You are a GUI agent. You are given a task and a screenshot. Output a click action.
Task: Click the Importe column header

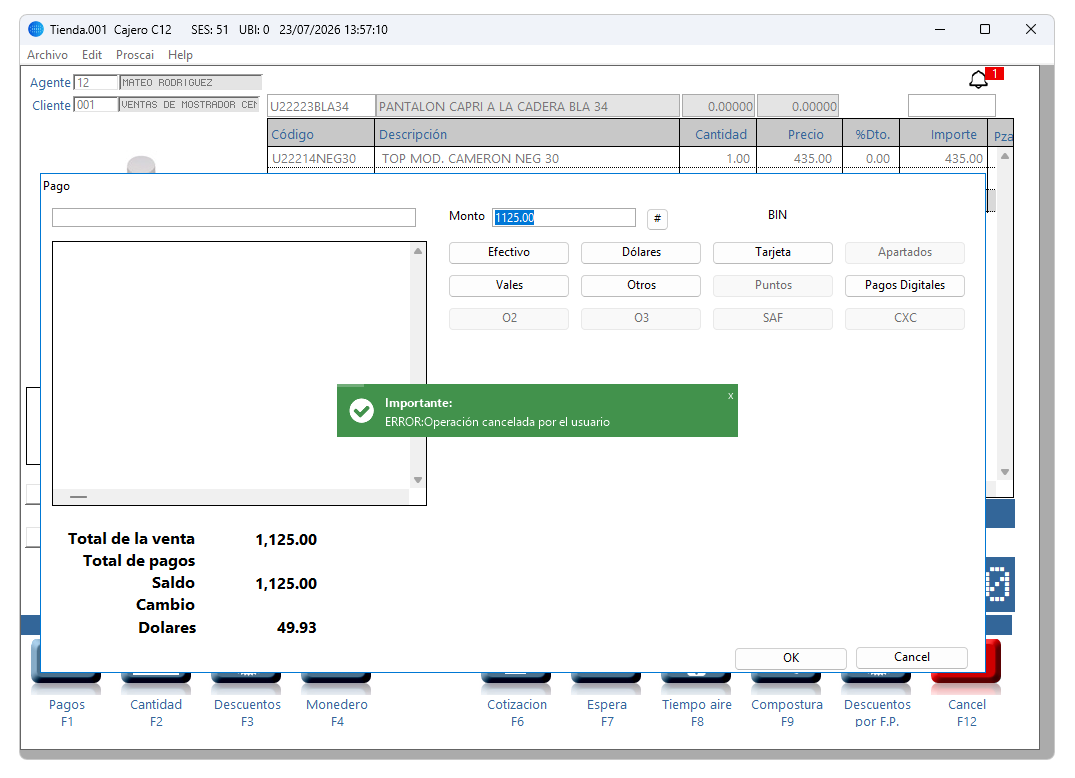coord(943,134)
